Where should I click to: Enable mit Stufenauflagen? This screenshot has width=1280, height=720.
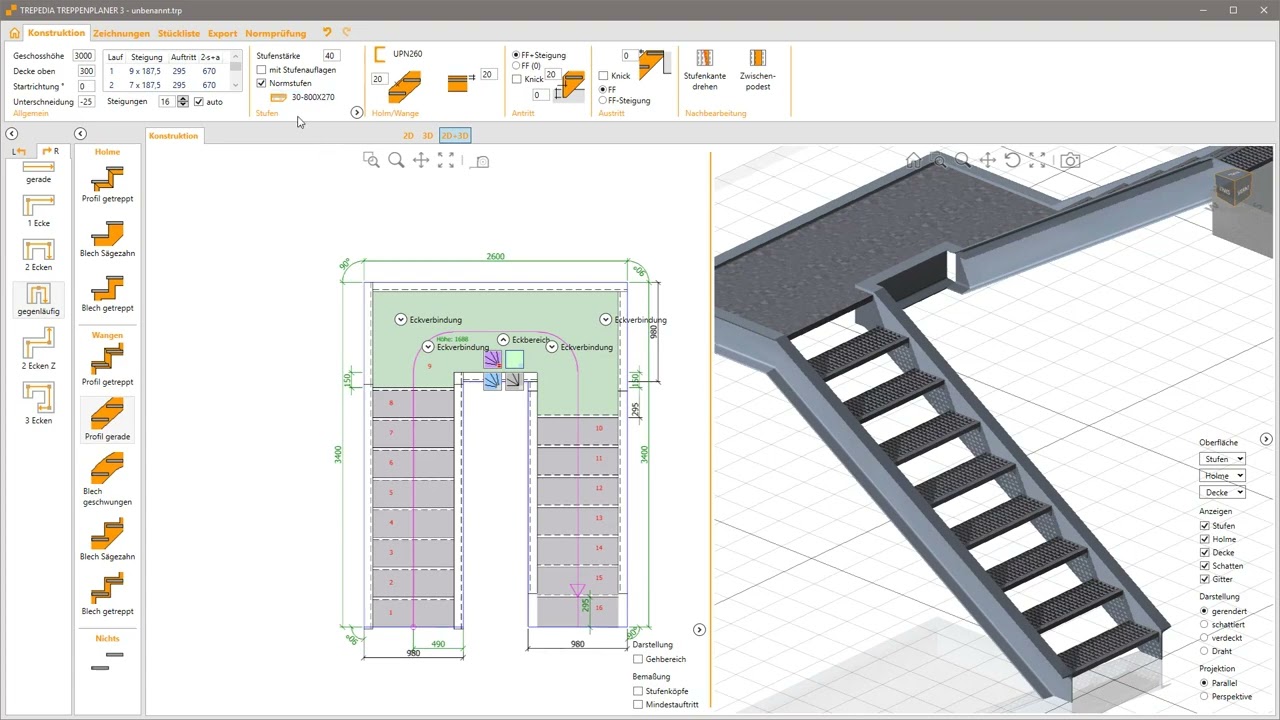(262, 70)
